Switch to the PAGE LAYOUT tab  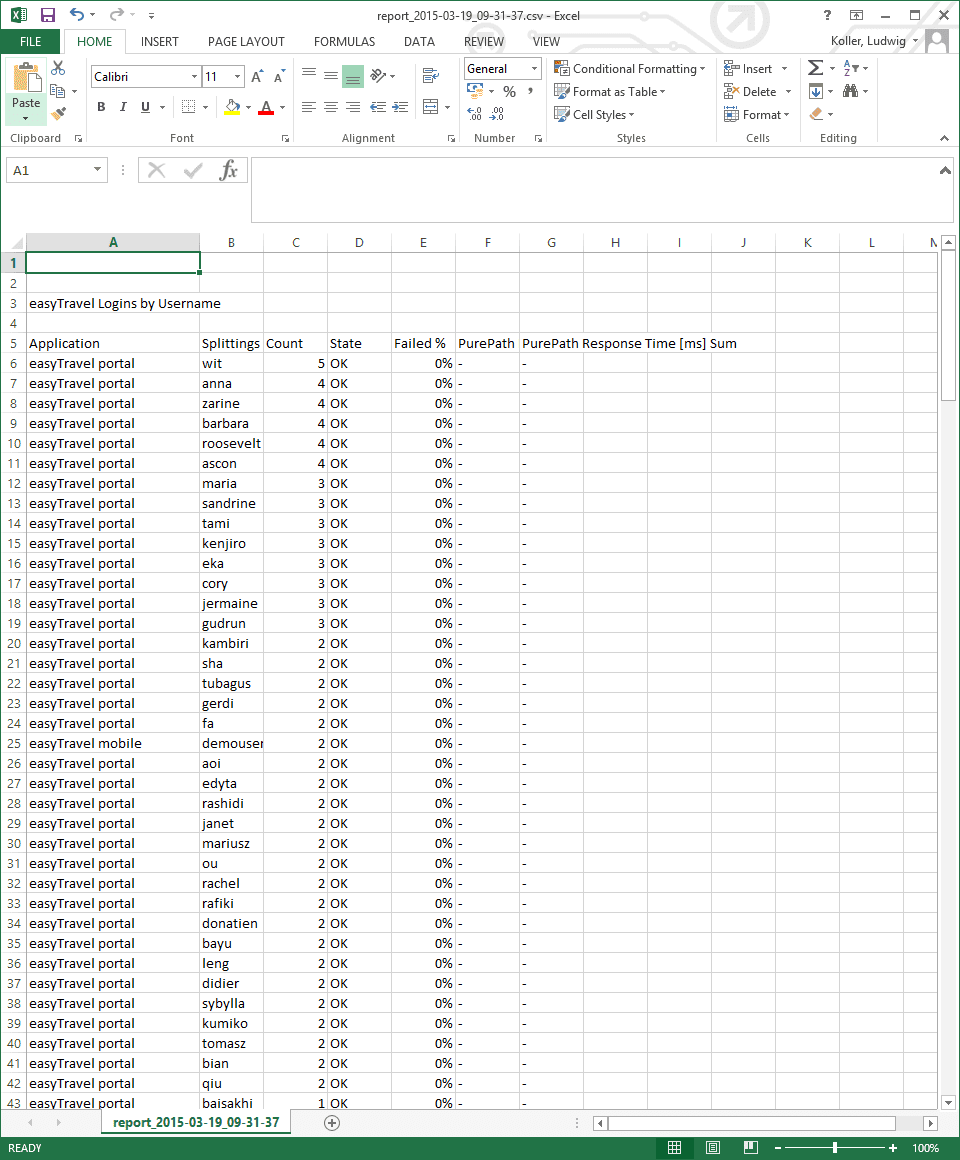tap(246, 41)
